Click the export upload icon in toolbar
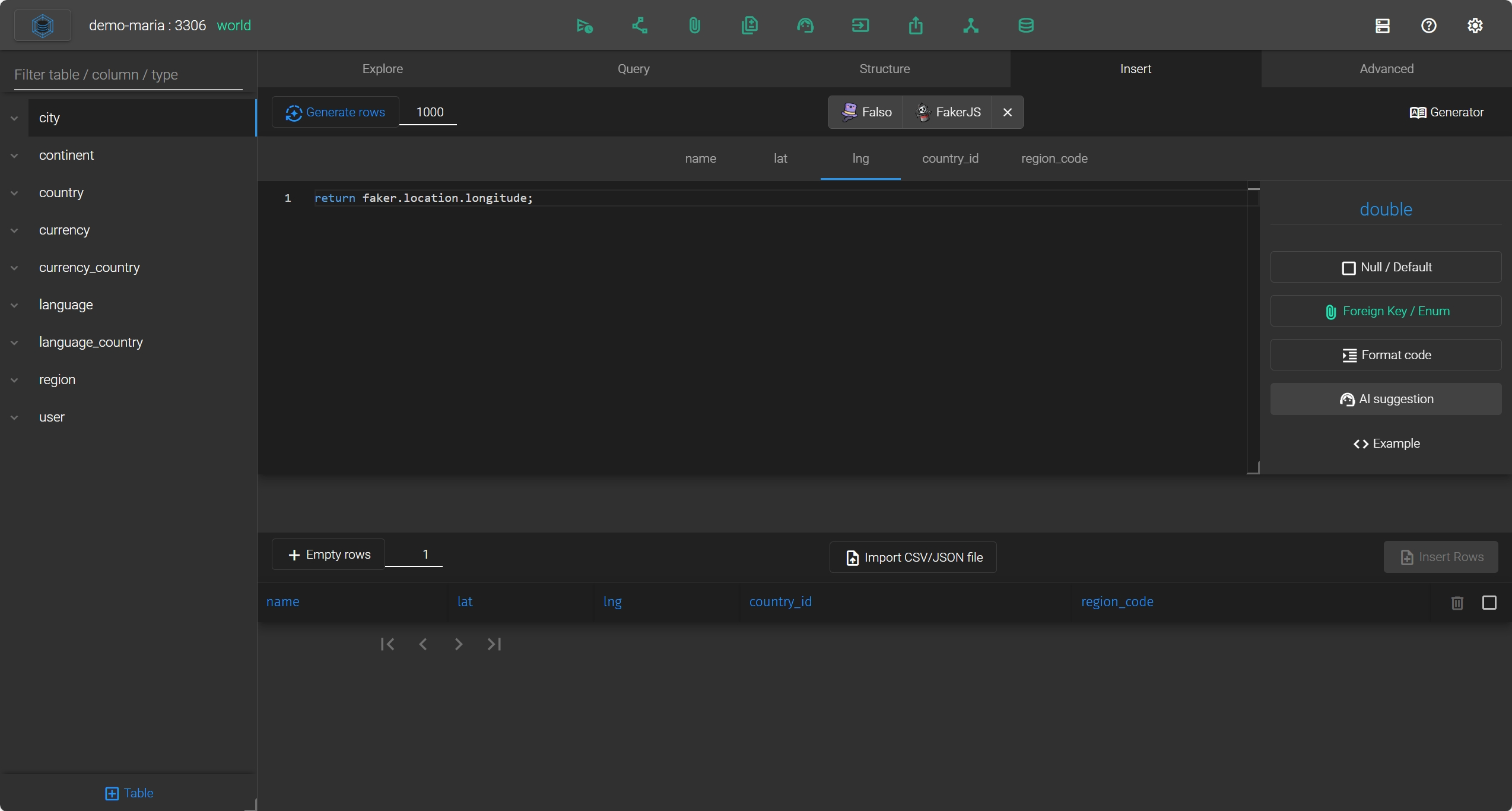The image size is (1512, 811). click(x=915, y=26)
